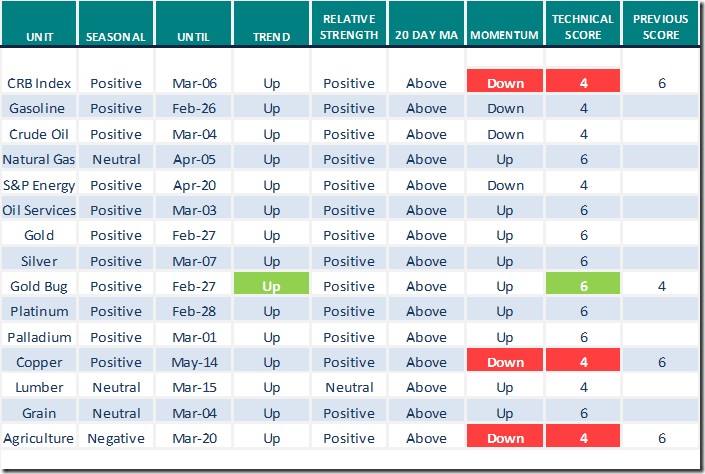Click the Apr-20 until date cell
The image size is (705, 474).
(x=194, y=185)
